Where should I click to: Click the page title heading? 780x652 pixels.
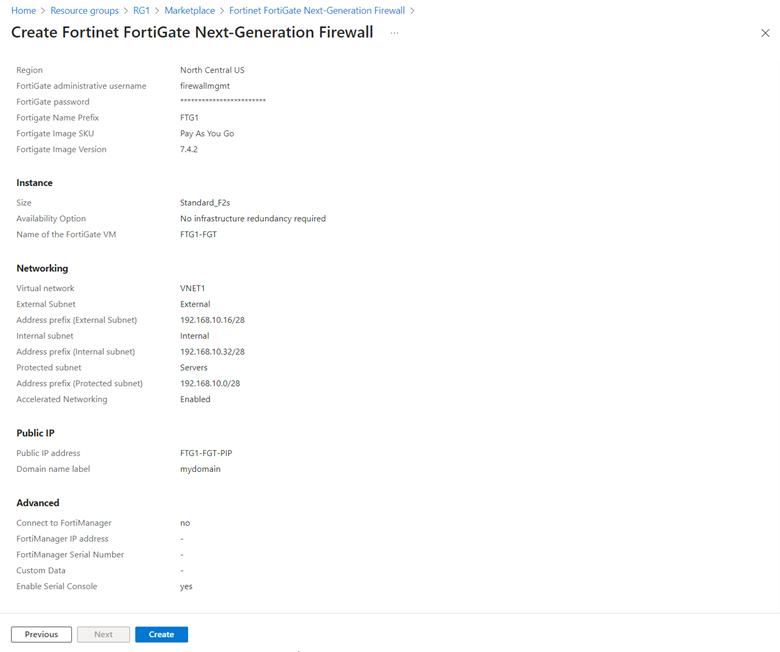click(192, 32)
